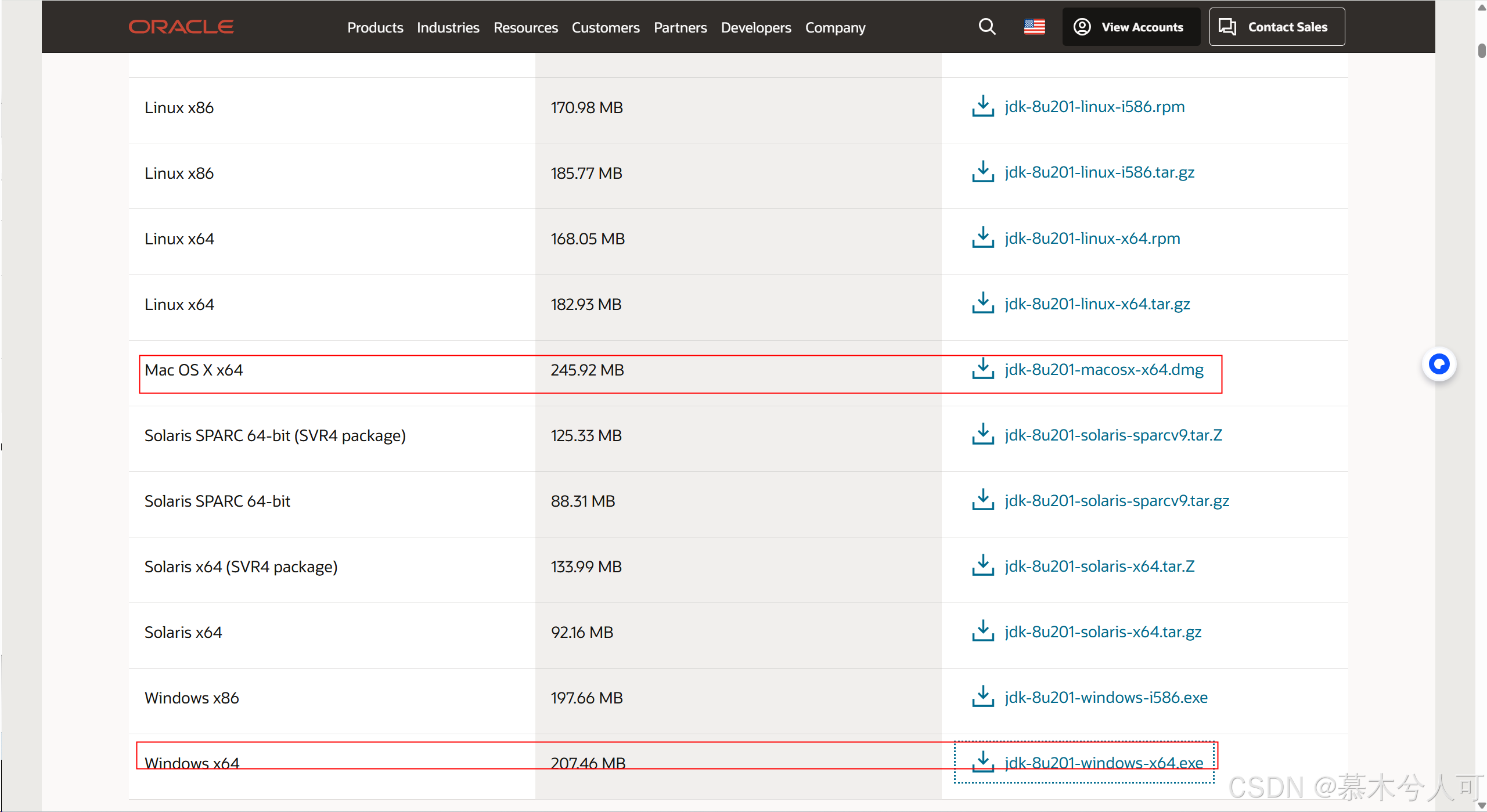1487x812 pixels.
Task: Click download icon for jdk-8u201-solaris-sparcv9.tar.Z
Action: [x=983, y=435]
